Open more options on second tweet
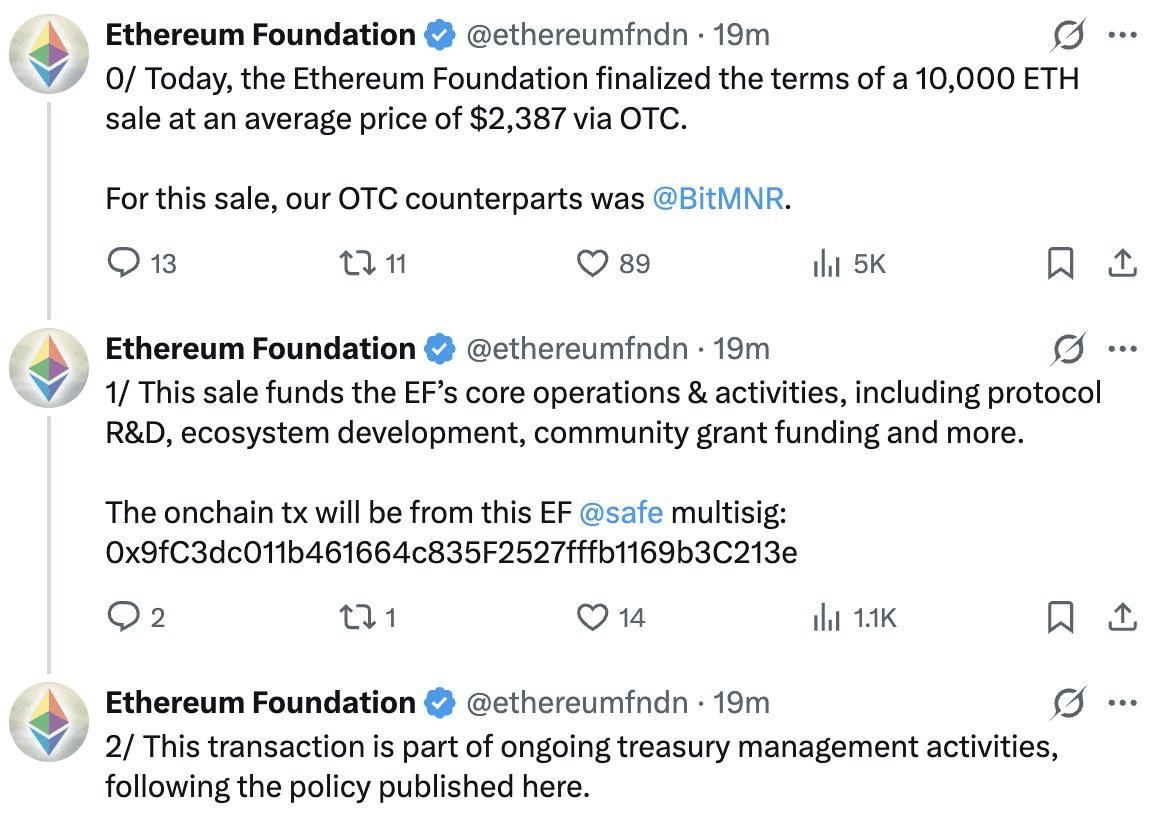The height and width of the screenshot is (828, 1154). (x=1123, y=349)
